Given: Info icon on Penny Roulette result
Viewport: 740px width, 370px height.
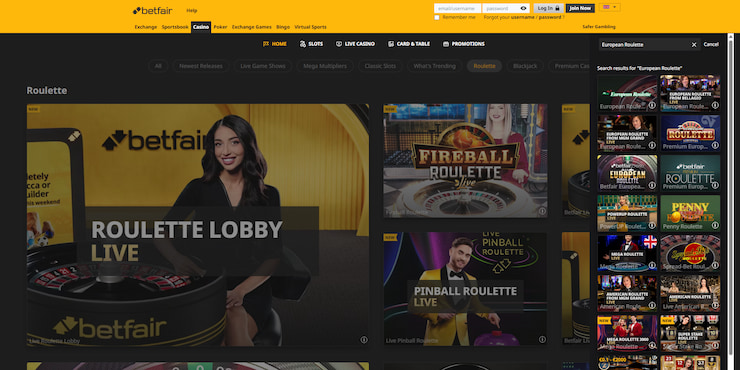Looking at the screenshot, I should point(715,226).
